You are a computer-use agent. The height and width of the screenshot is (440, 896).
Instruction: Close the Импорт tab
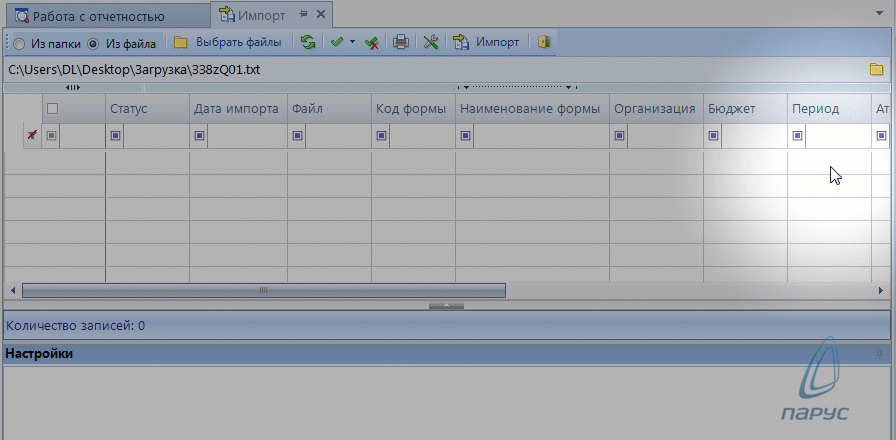click(x=321, y=15)
